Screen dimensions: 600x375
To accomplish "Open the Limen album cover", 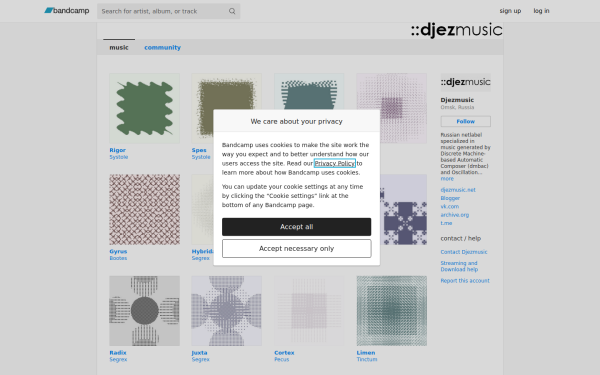I will [391, 311].
